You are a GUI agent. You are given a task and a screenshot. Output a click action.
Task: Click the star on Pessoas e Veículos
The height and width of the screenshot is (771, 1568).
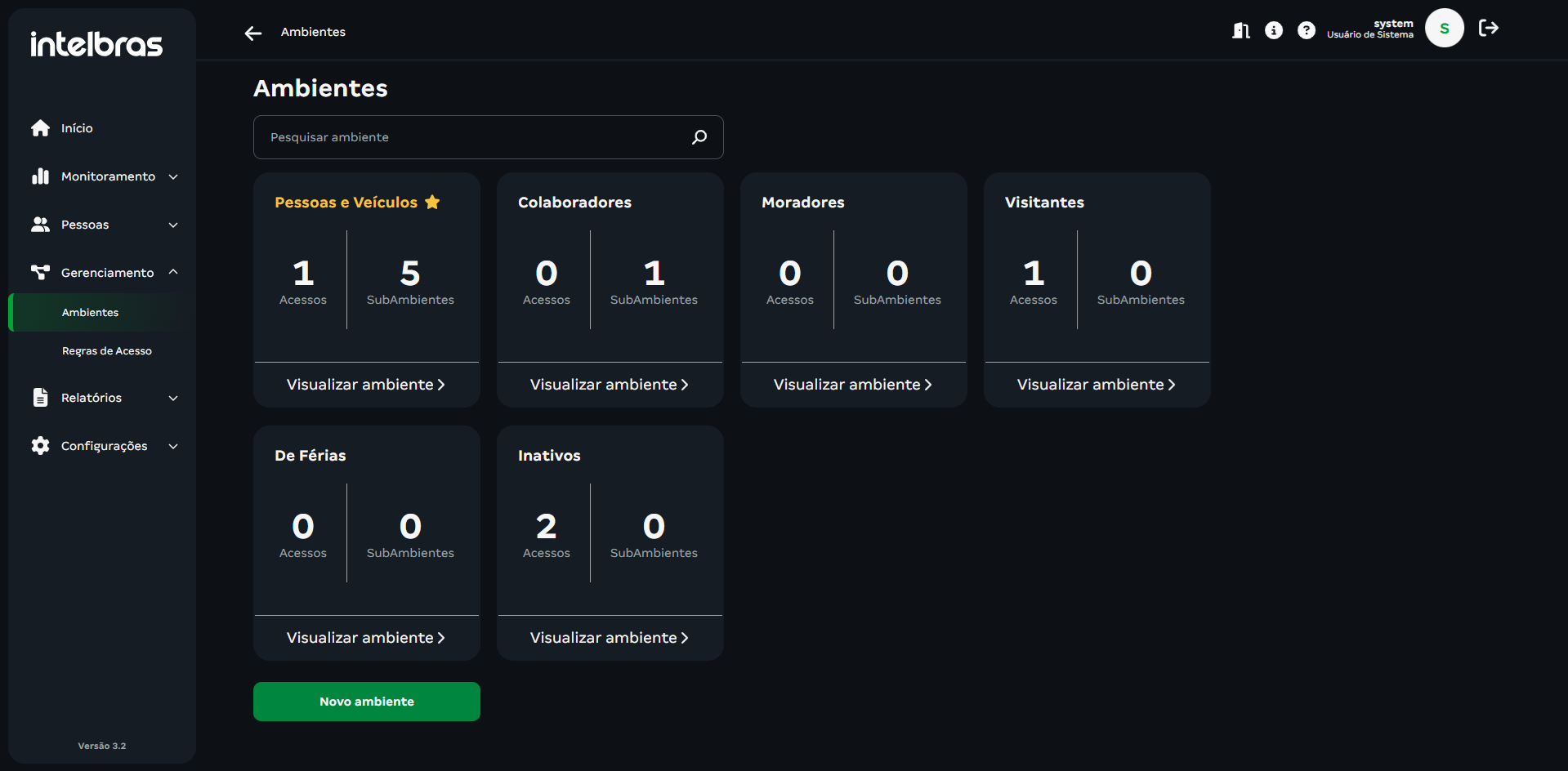click(x=432, y=202)
